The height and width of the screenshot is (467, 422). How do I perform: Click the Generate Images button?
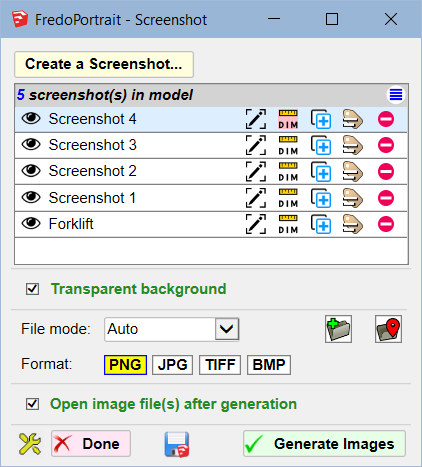point(324,444)
